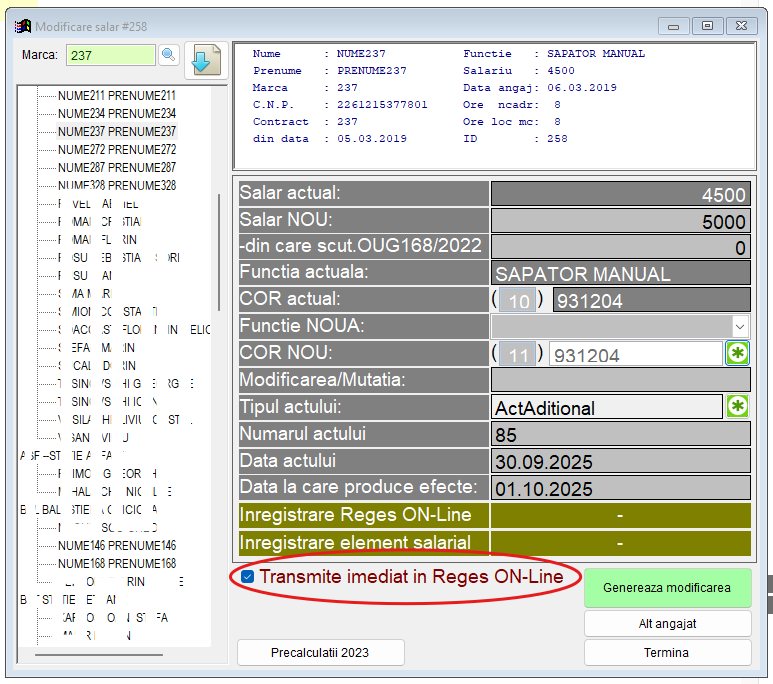Click the Salar NOU field
This screenshot has height=684, width=773.
pyautogui.click(x=620, y=221)
